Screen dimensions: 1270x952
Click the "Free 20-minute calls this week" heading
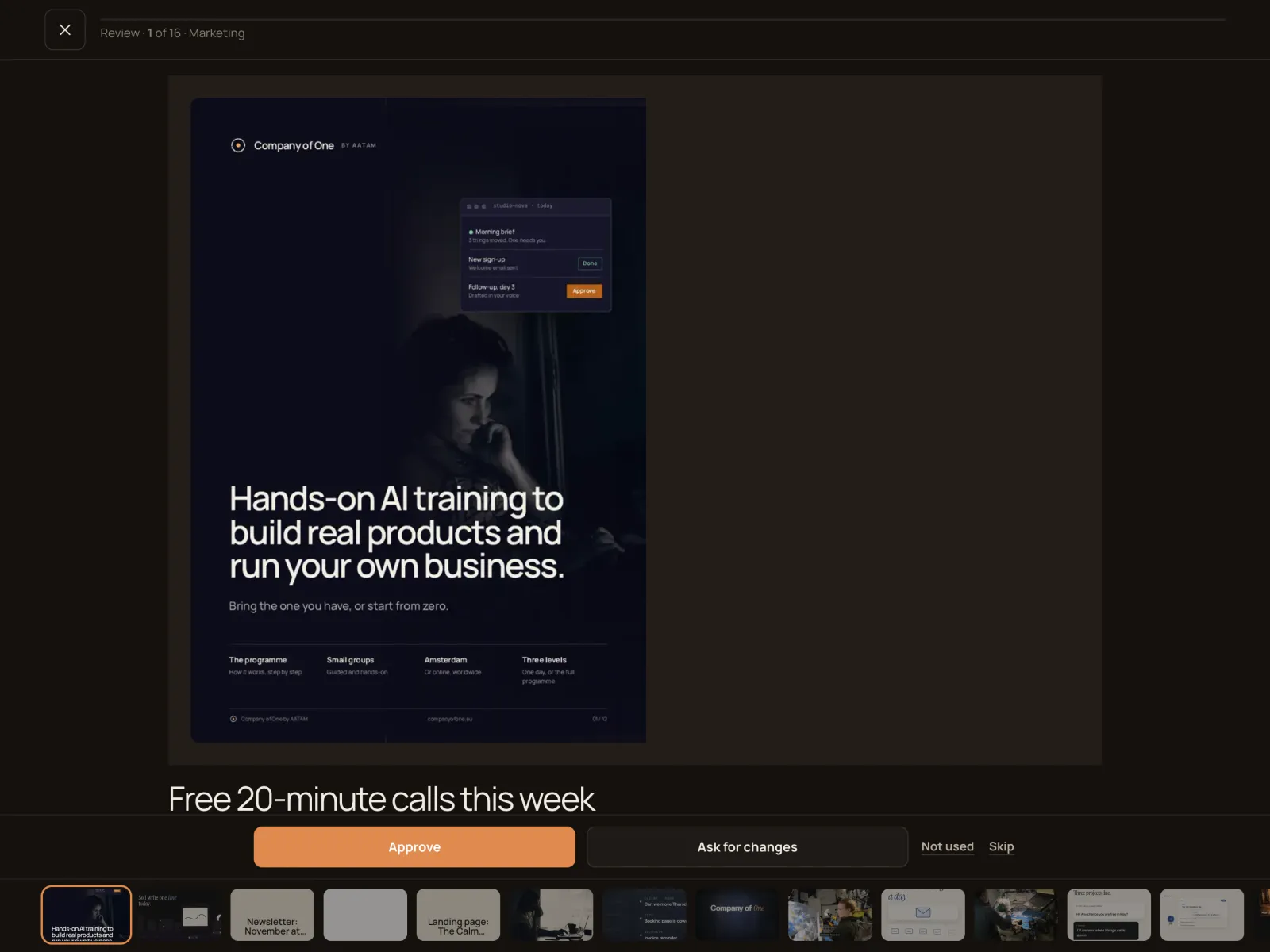pyautogui.click(x=382, y=799)
